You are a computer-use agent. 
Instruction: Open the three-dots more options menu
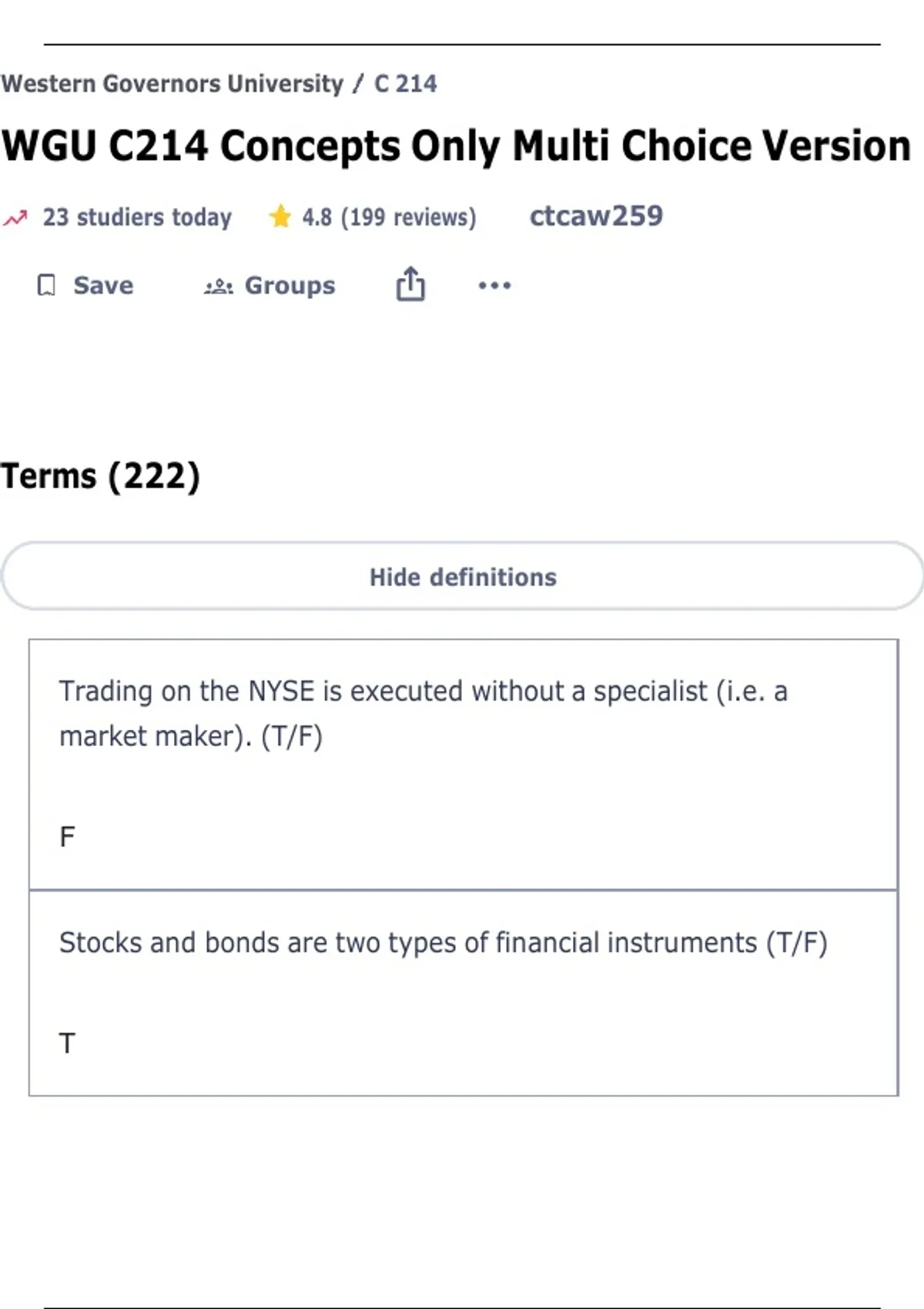494,286
